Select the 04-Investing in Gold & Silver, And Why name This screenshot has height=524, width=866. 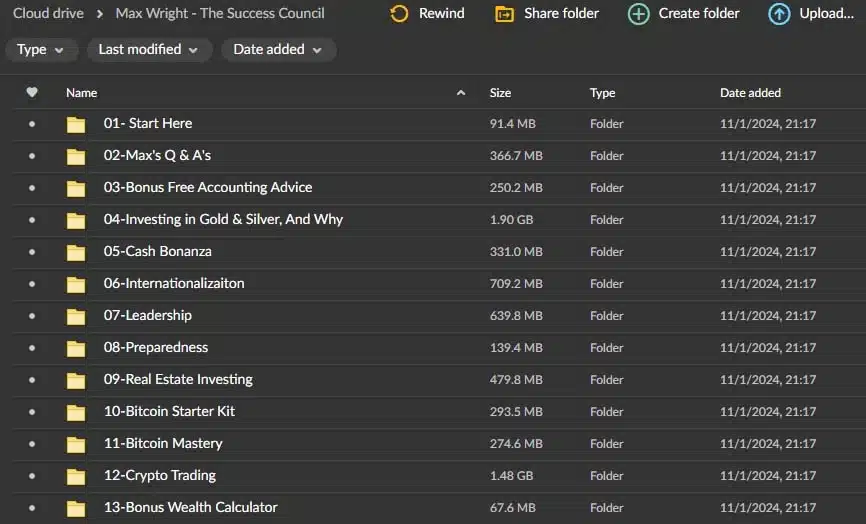coord(223,219)
